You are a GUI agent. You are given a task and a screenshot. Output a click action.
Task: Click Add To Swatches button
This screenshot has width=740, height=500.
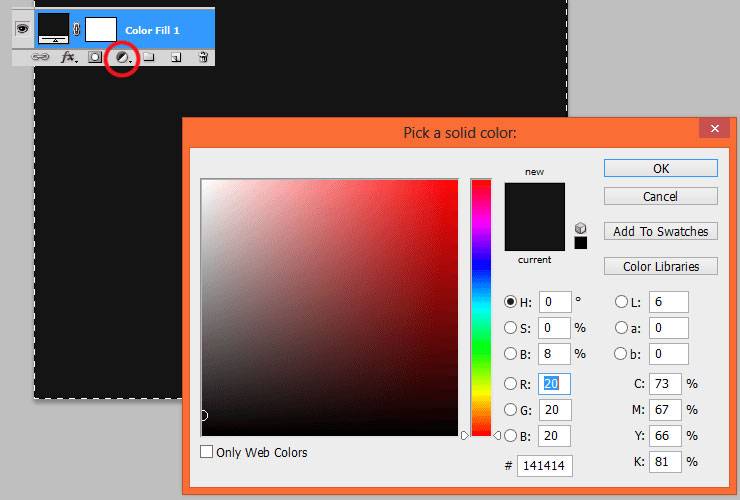click(661, 231)
